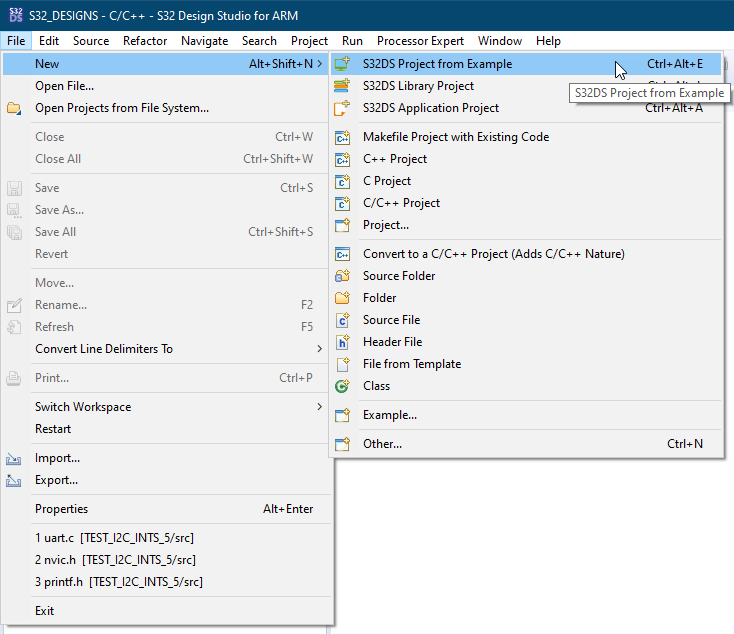Open the Search menu
Viewport: 734px width, 634px height.
[x=259, y=41]
